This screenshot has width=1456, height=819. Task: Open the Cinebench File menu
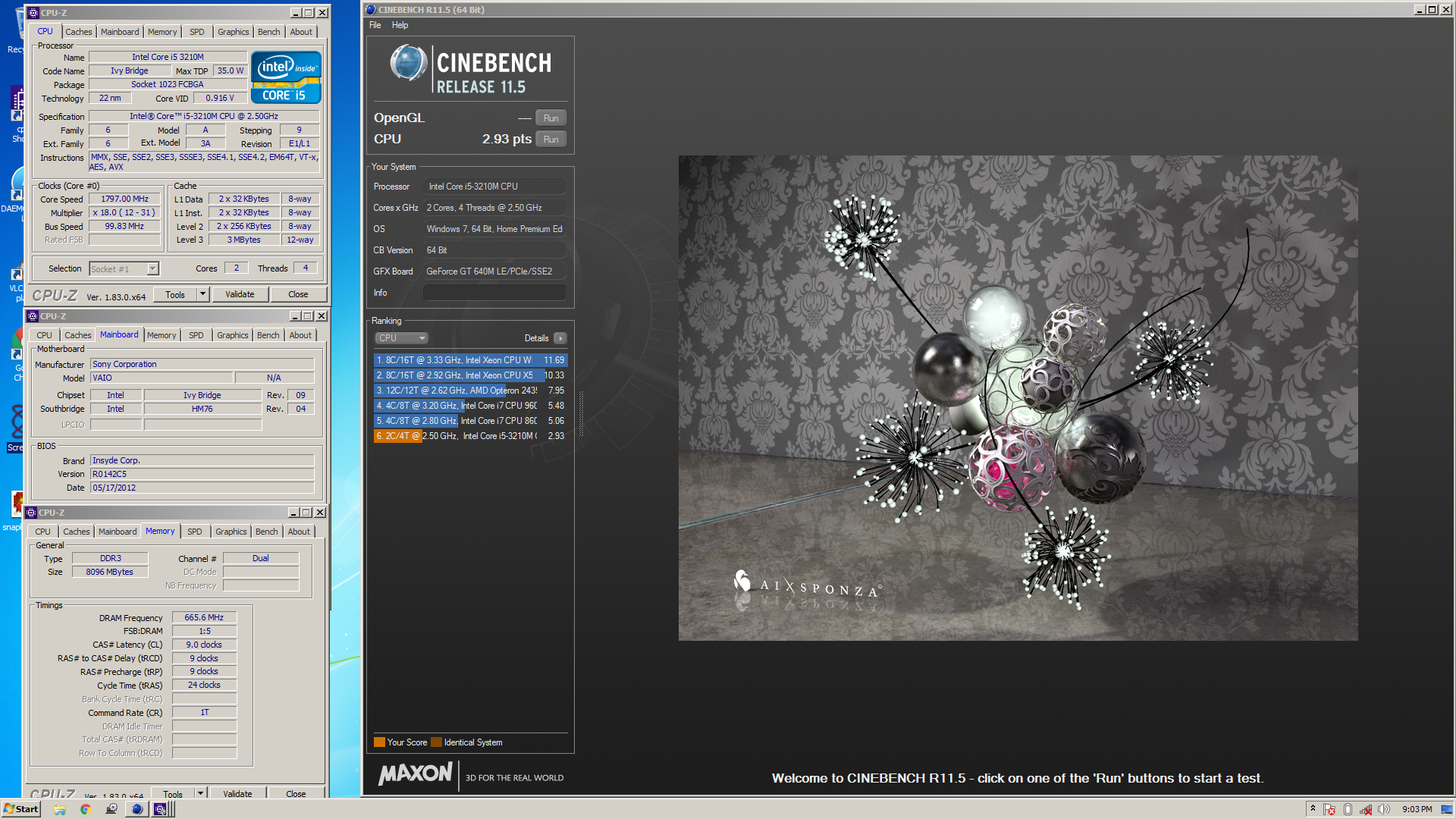375,25
